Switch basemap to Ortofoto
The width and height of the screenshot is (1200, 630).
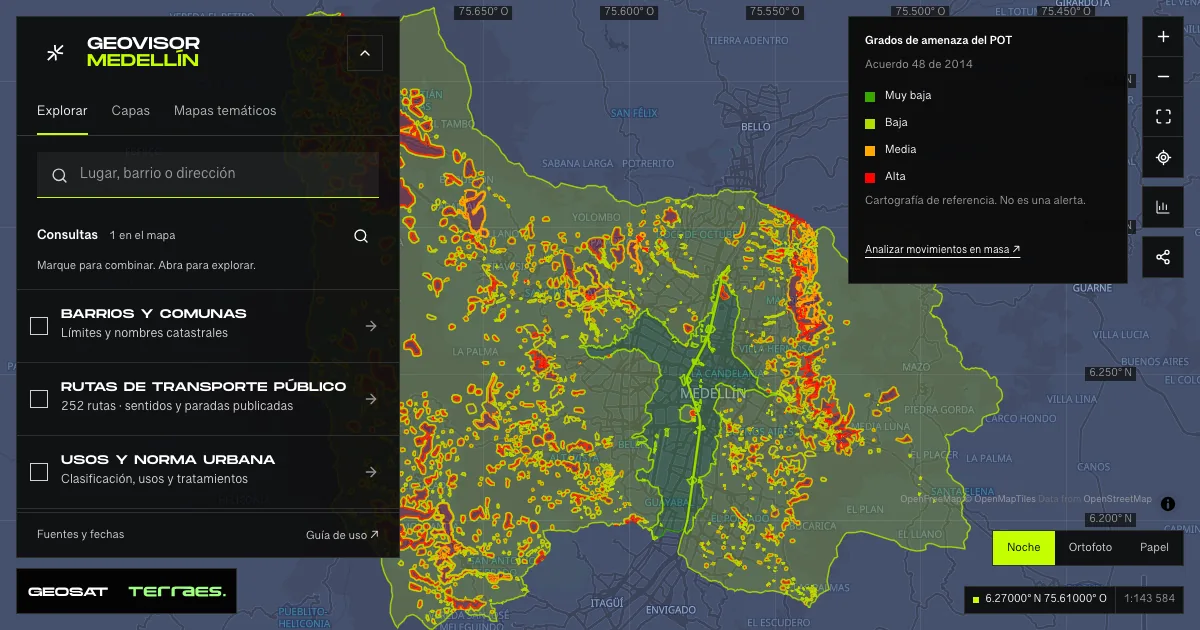(1090, 548)
